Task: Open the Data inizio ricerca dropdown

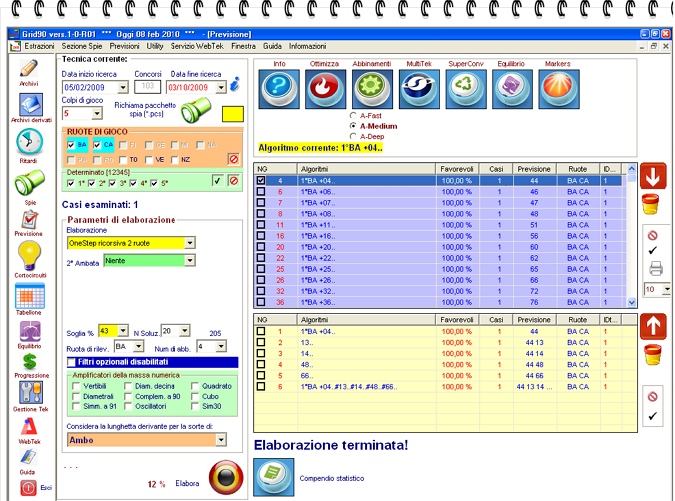Action: pyautogui.click(x=123, y=87)
